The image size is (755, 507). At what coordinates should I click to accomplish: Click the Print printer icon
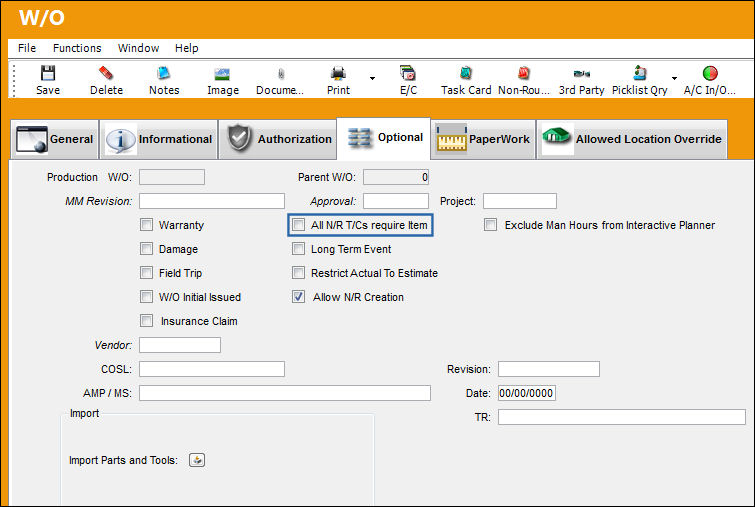[338, 73]
